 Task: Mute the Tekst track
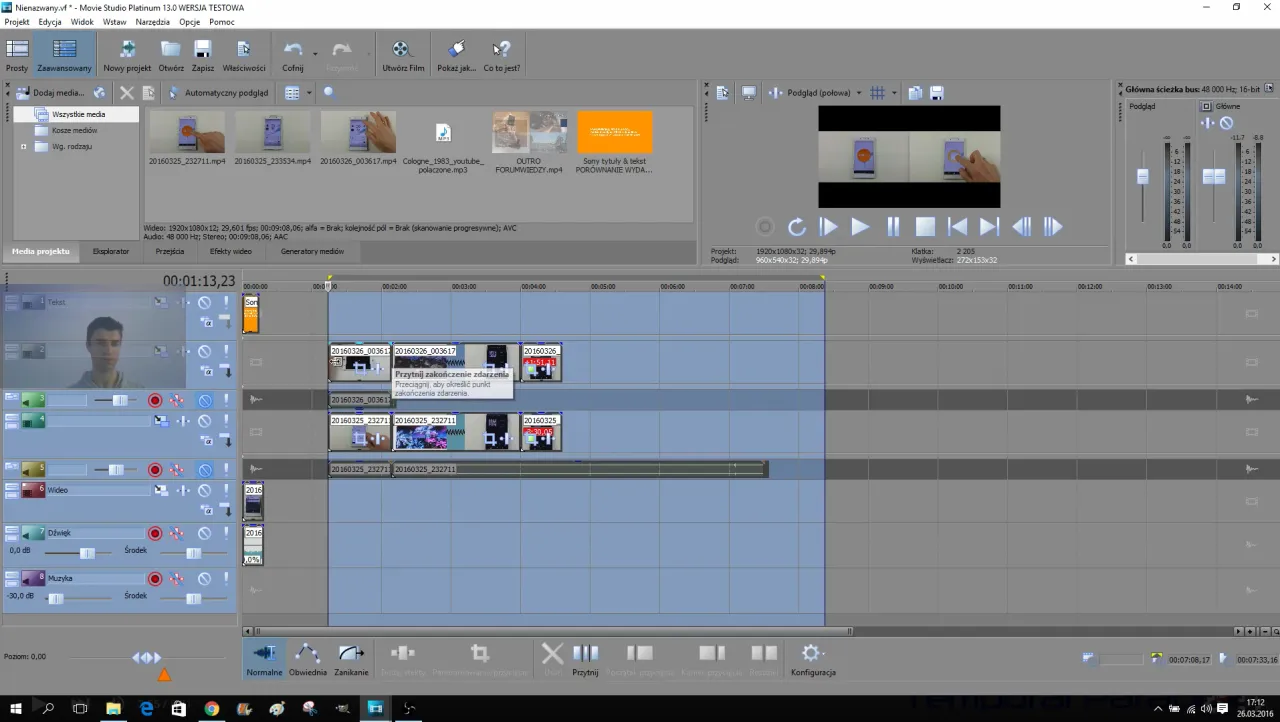204,302
